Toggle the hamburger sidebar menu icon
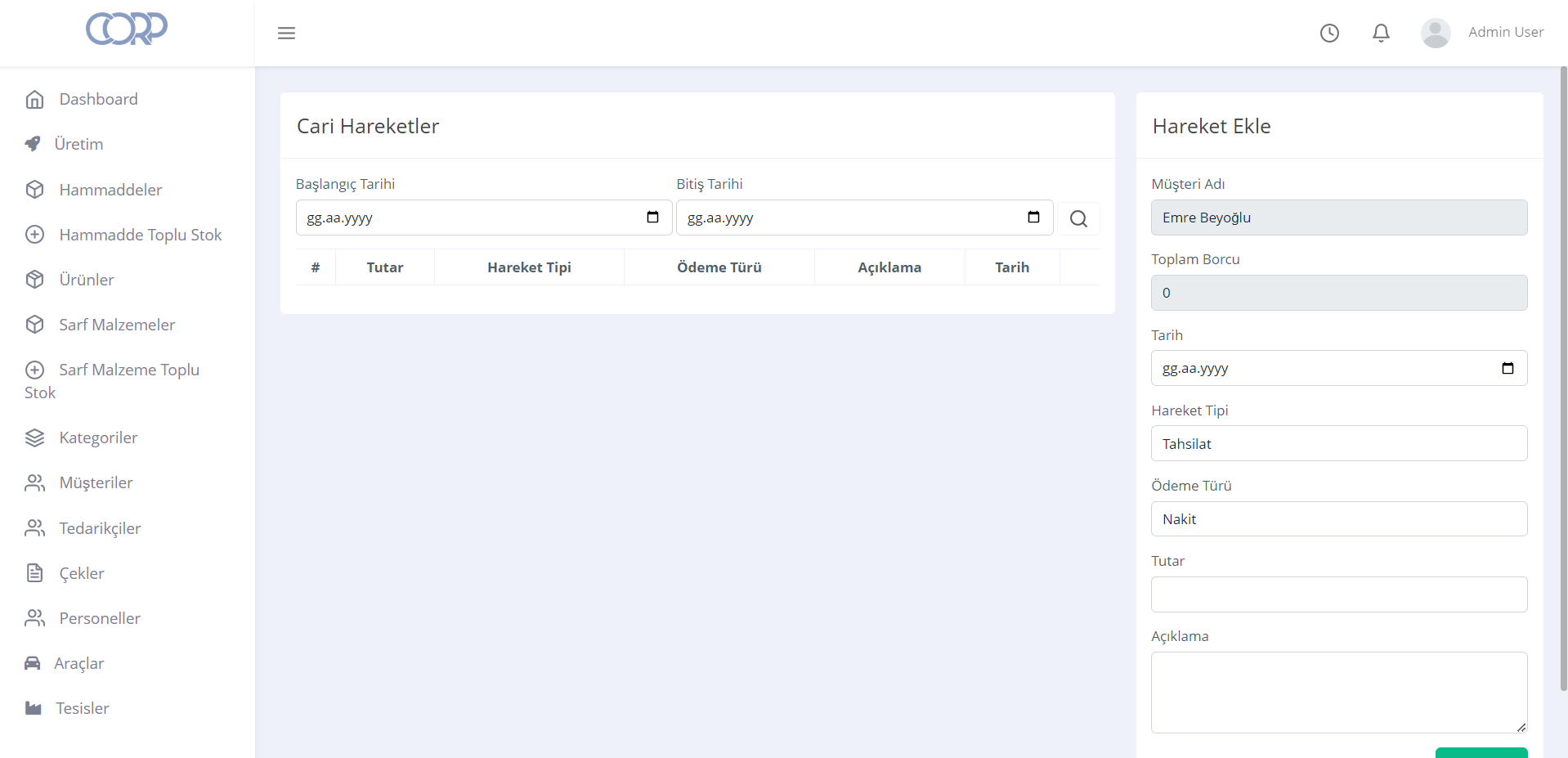This screenshot has height=758, width=1568. click(x=286, y=34)
